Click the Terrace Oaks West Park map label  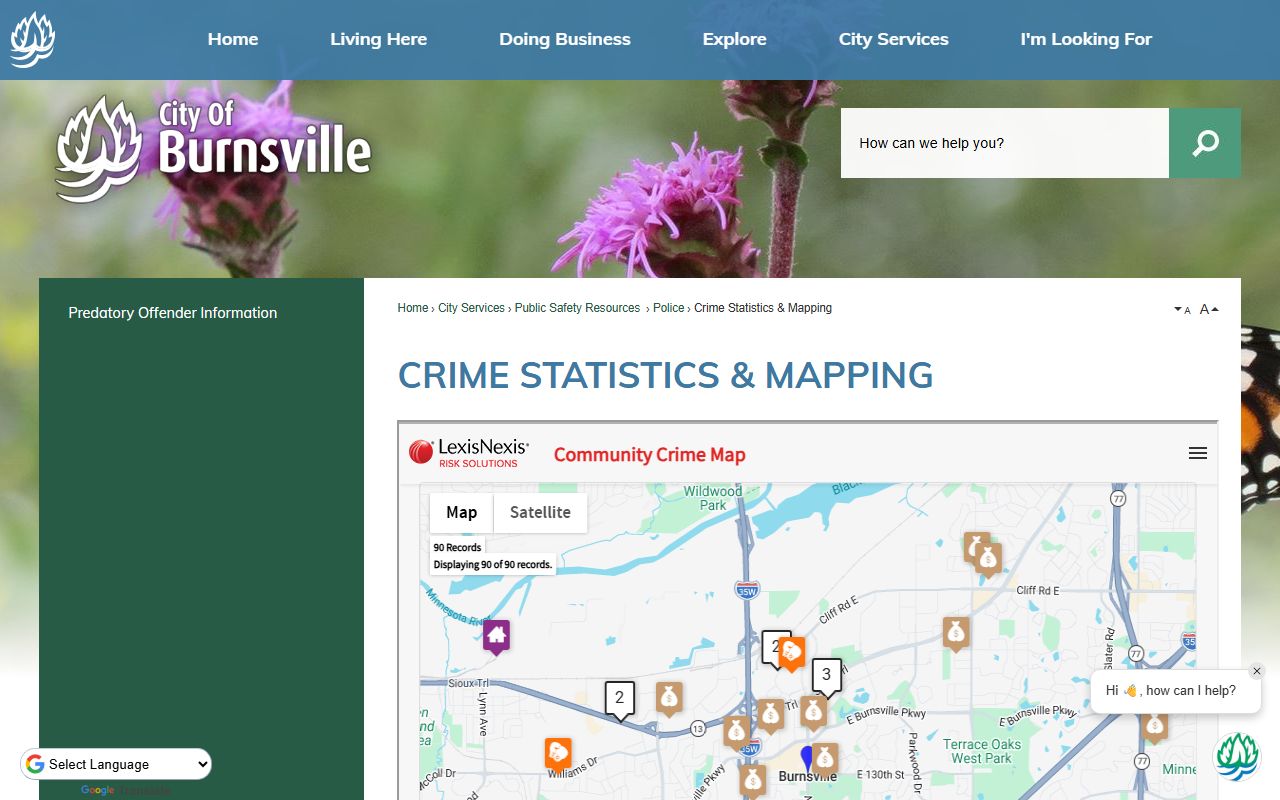pos(981,751)
